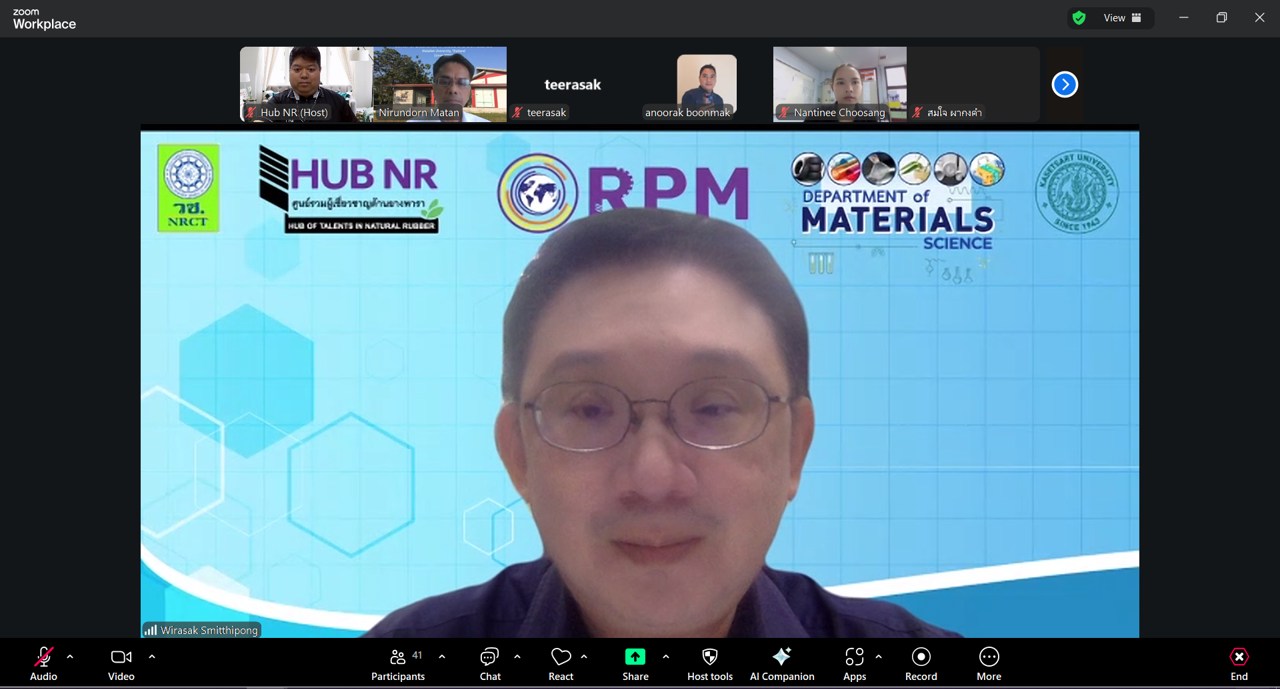1280x689 pixels.
Task: Click the green encryption shield icon
Action: (x=1079, y=18)
